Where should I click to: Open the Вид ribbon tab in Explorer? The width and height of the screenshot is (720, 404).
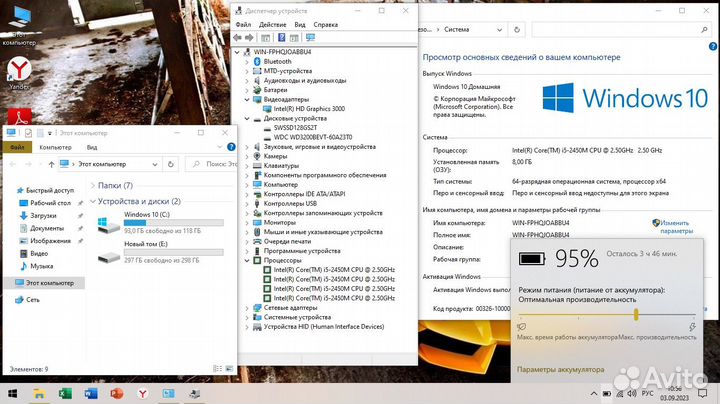(92, 147)
